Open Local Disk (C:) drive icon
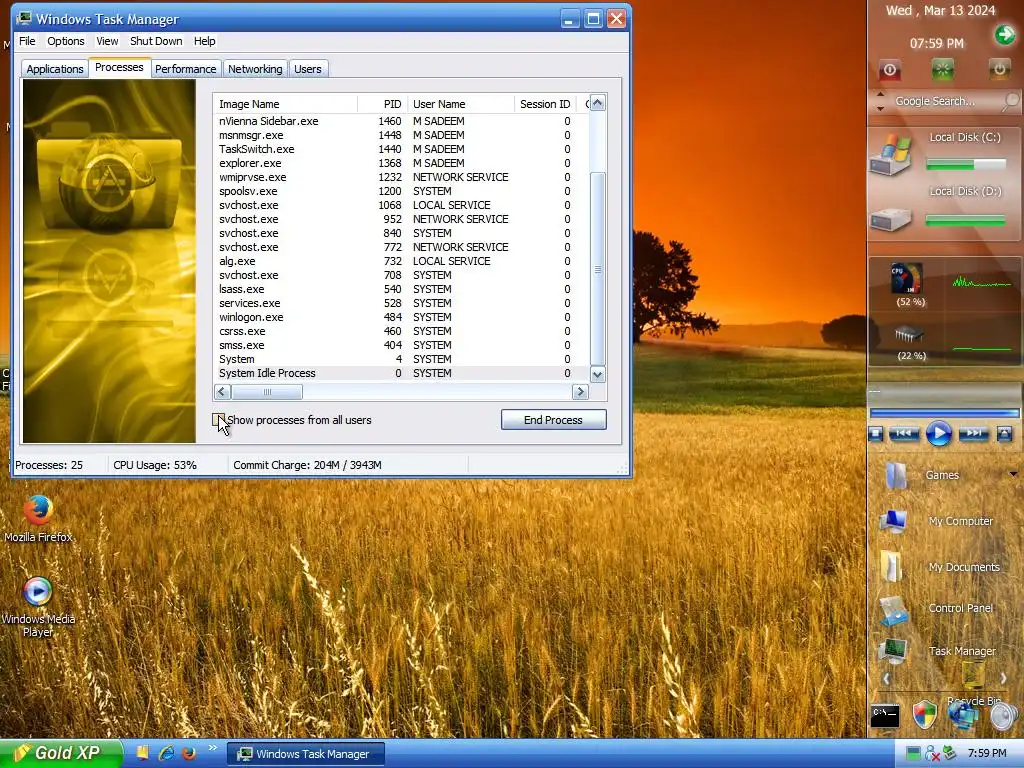This screenshot has height=768, width=1024. click(891, 155)
